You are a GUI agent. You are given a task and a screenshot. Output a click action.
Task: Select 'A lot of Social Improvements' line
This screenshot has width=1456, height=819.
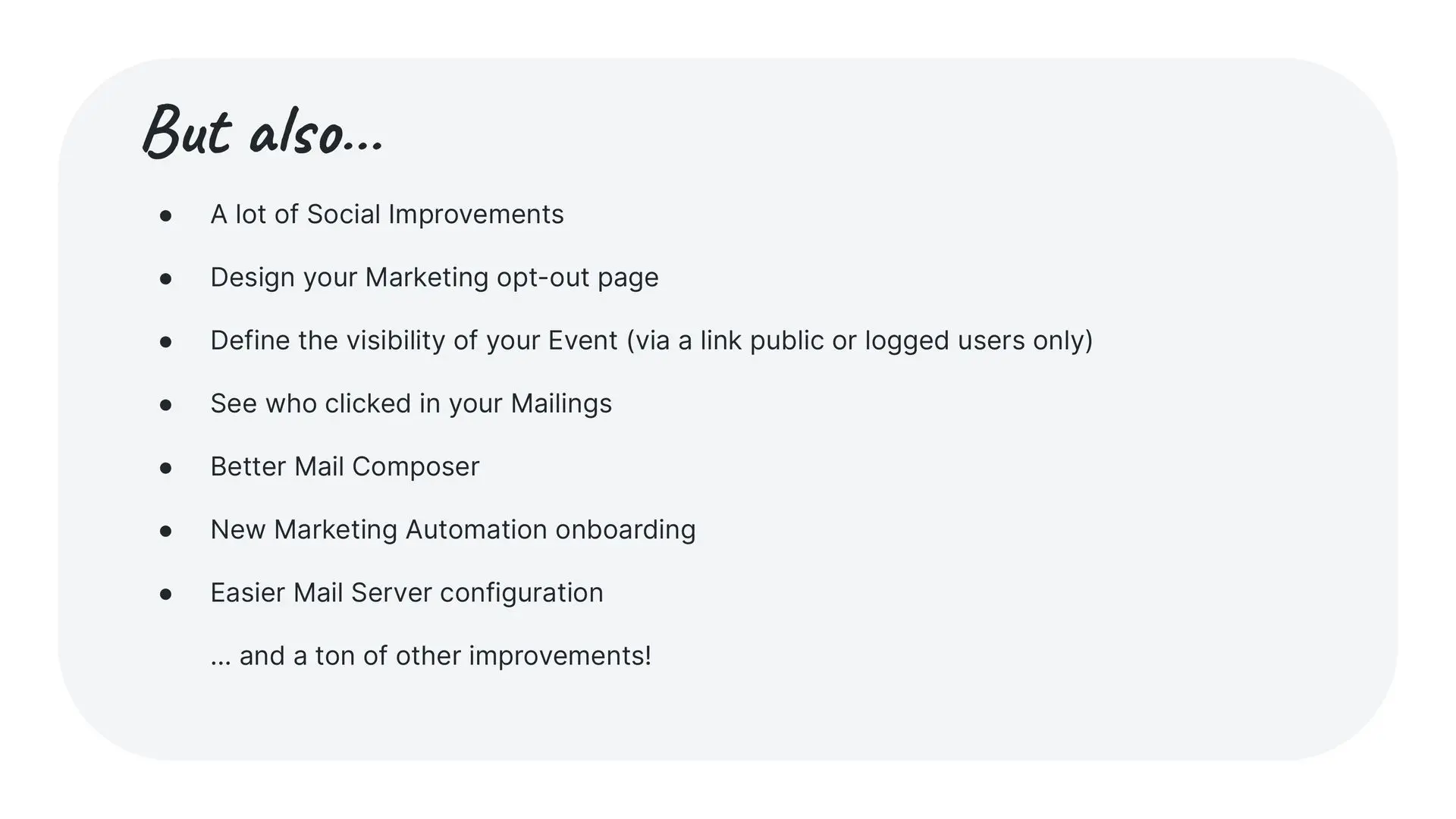point(387,215)
